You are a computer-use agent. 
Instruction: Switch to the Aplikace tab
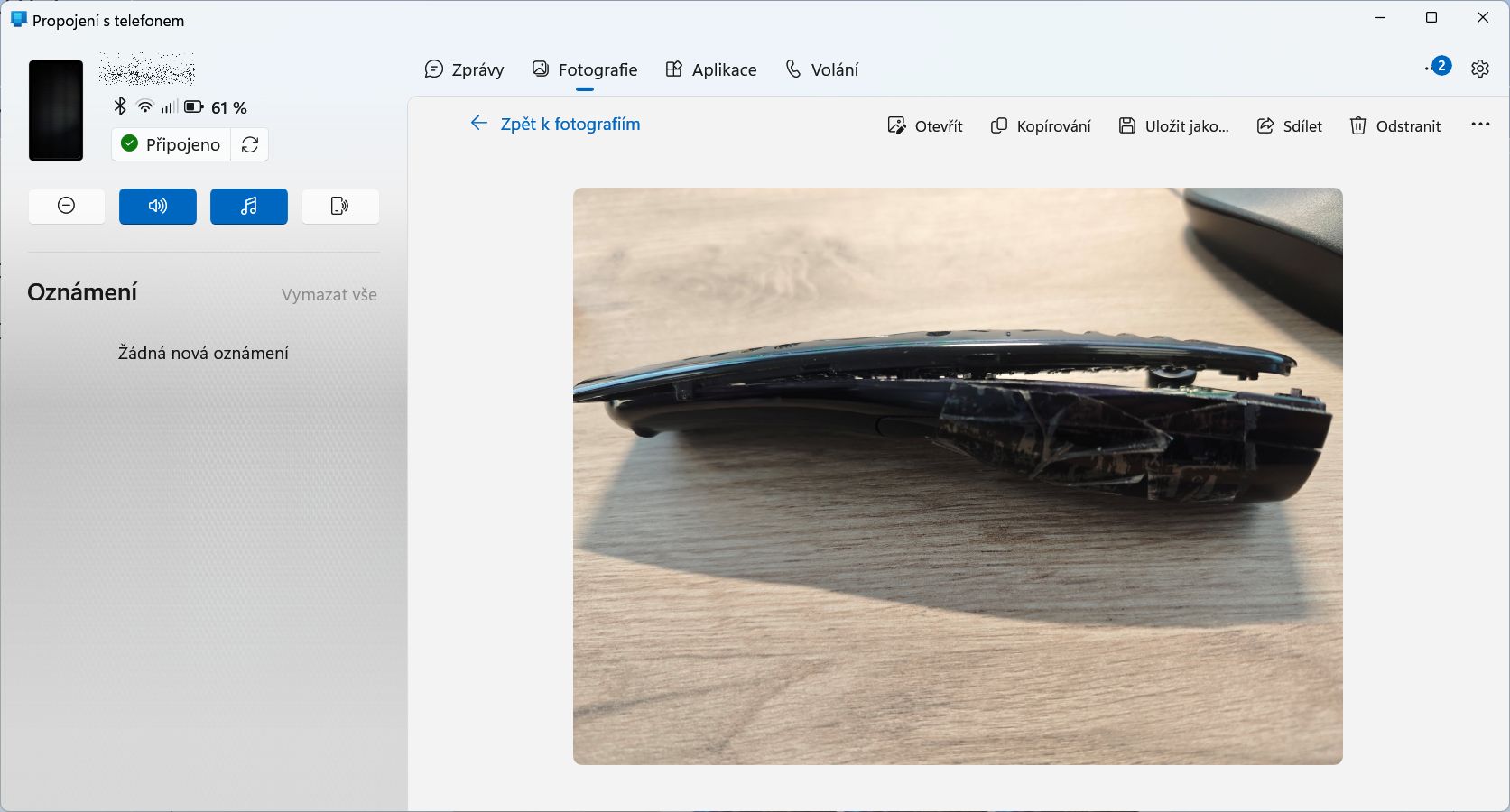710,69
